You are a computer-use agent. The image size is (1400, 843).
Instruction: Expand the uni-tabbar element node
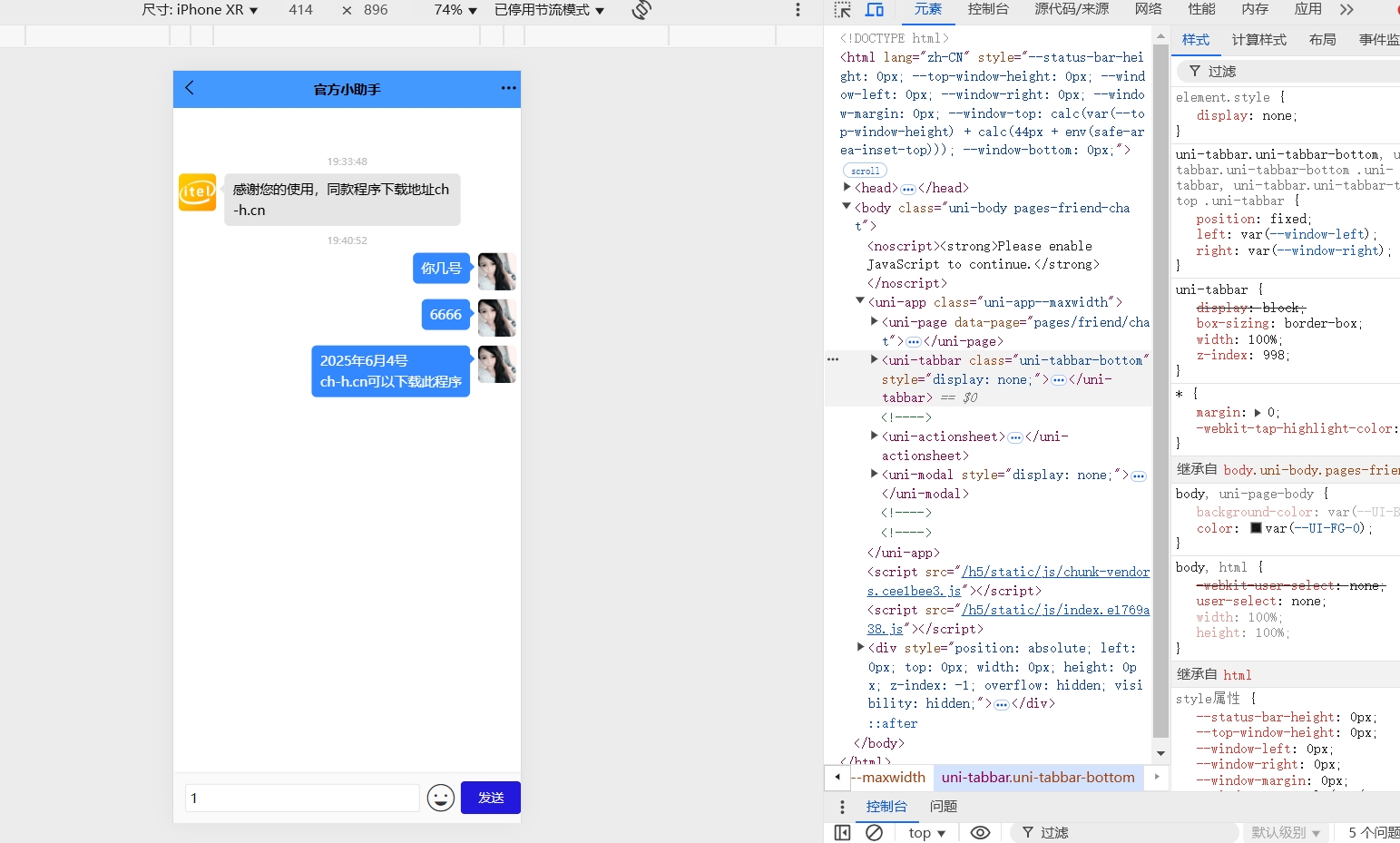point(875,359)
